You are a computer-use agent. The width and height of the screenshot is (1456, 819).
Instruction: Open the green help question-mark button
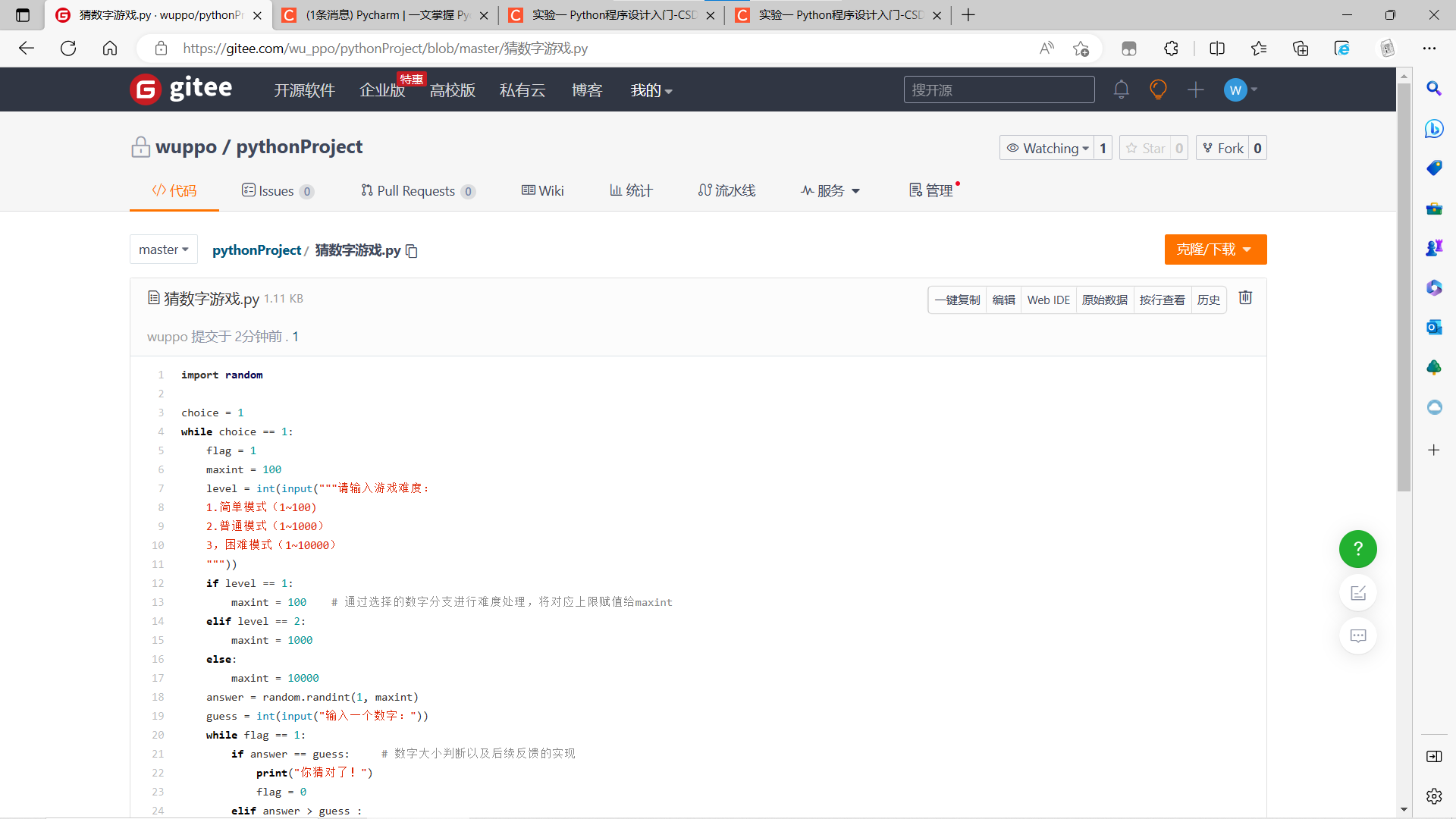1357,549
